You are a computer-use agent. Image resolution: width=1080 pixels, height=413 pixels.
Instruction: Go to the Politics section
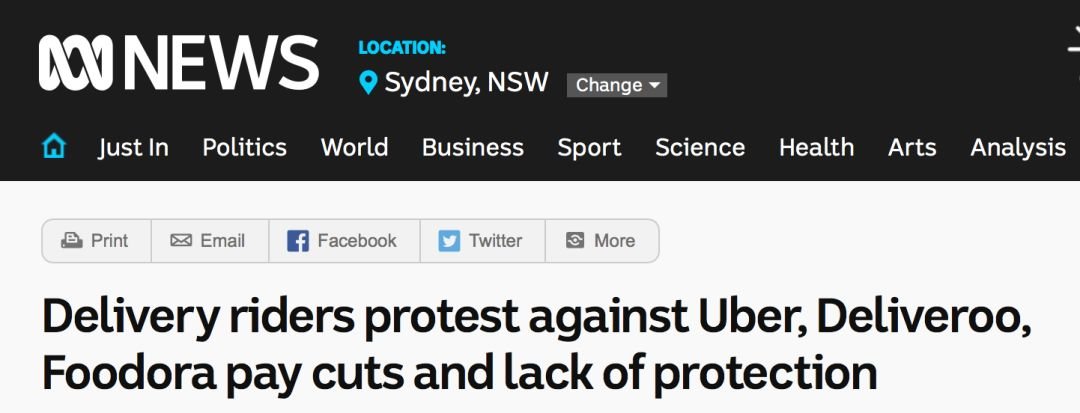[244, 147]
